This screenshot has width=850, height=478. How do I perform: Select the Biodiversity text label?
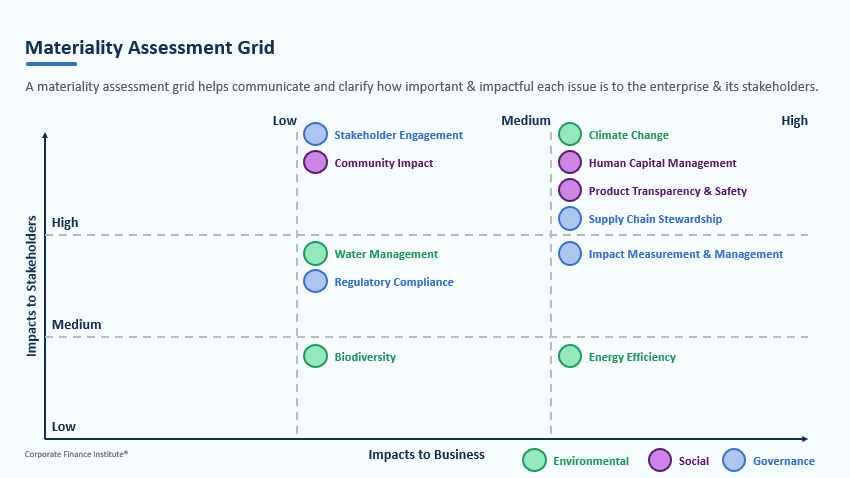365,357
